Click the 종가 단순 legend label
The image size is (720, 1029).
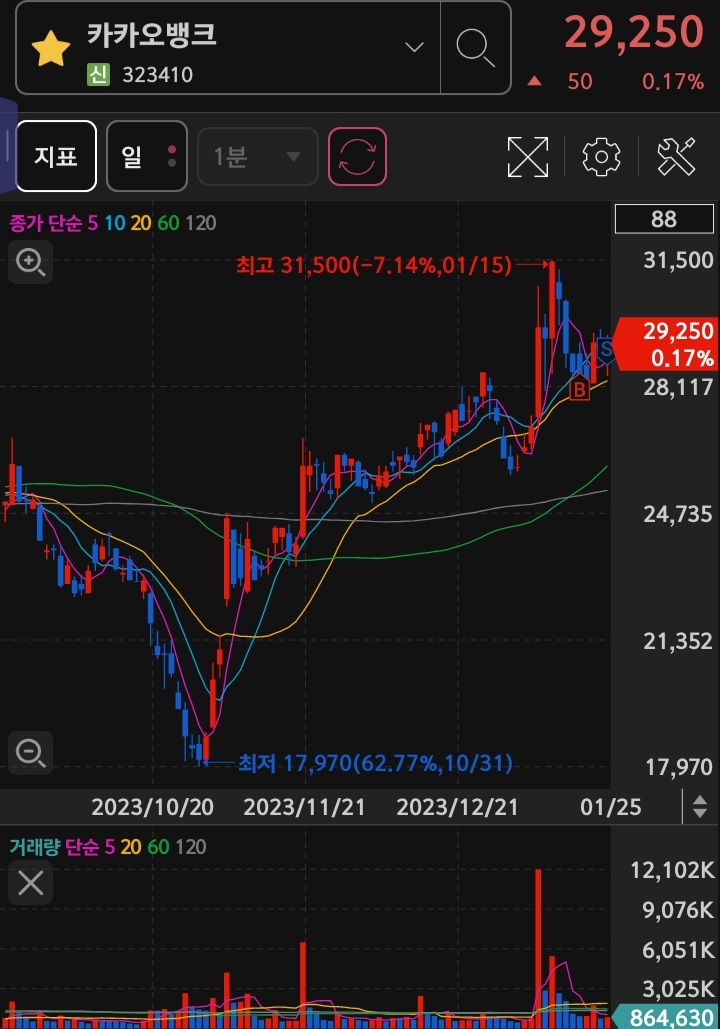pyautogui.click(x=45, y=223)
